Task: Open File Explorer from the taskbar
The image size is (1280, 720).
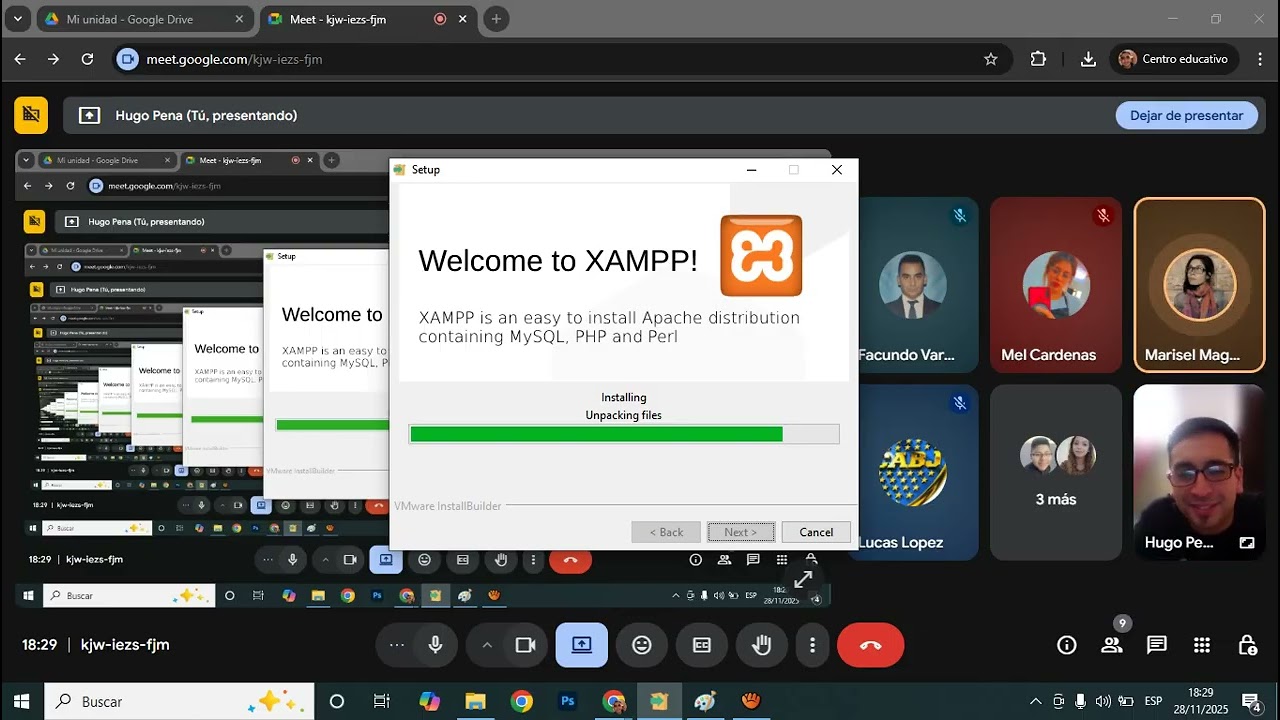Action: 475,702
